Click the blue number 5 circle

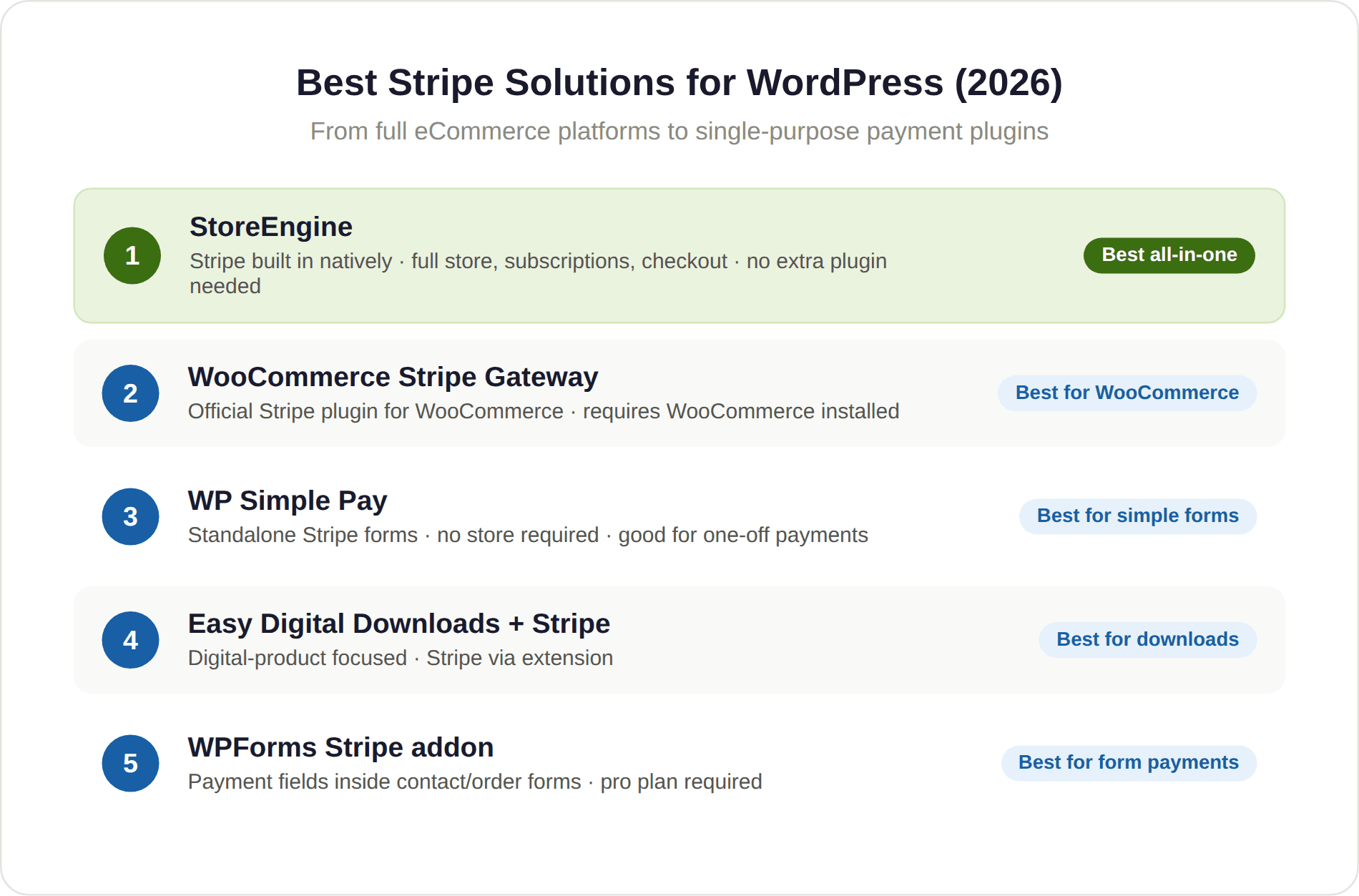tap(130, 763)
